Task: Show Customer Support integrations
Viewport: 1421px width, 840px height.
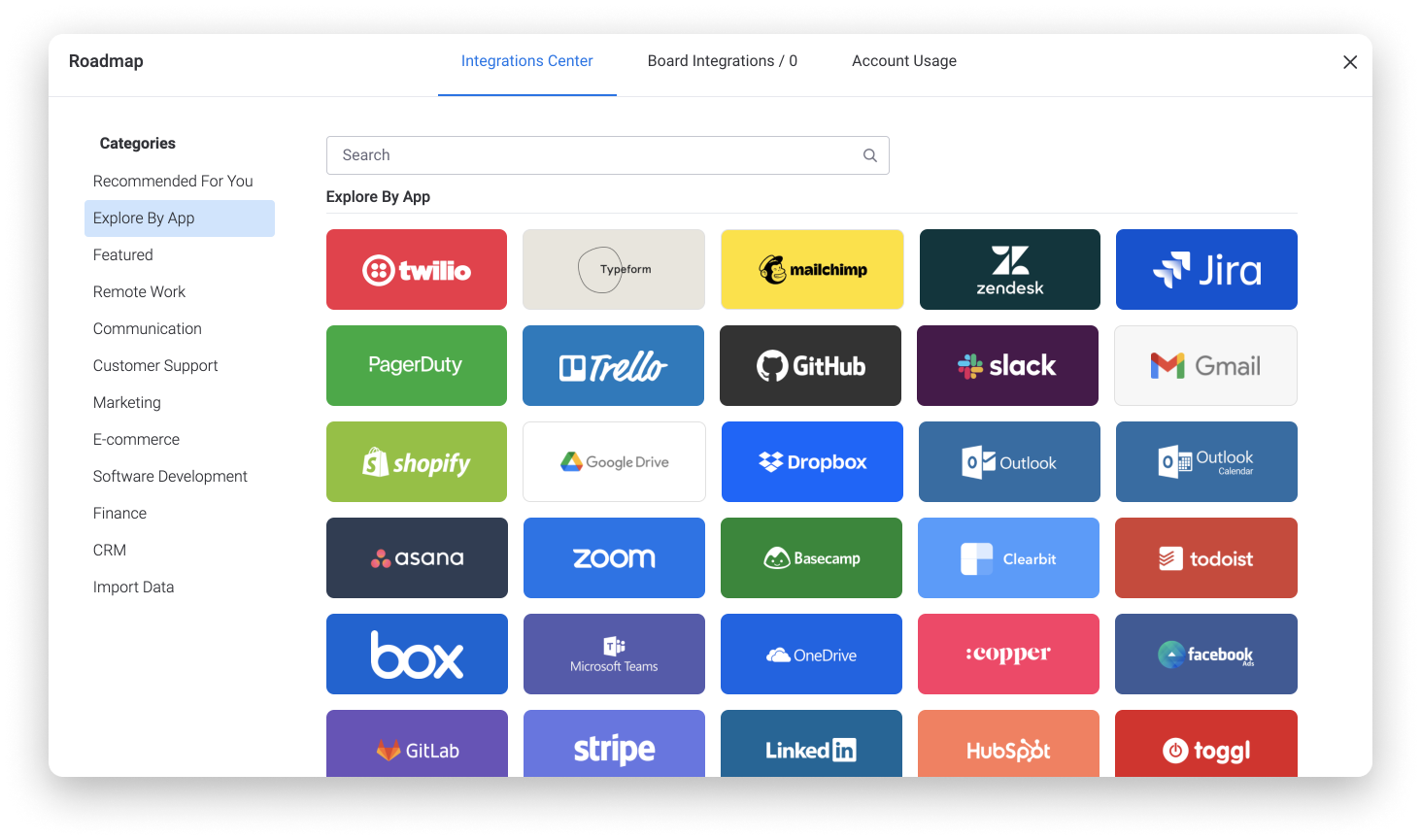Action: 180,366
